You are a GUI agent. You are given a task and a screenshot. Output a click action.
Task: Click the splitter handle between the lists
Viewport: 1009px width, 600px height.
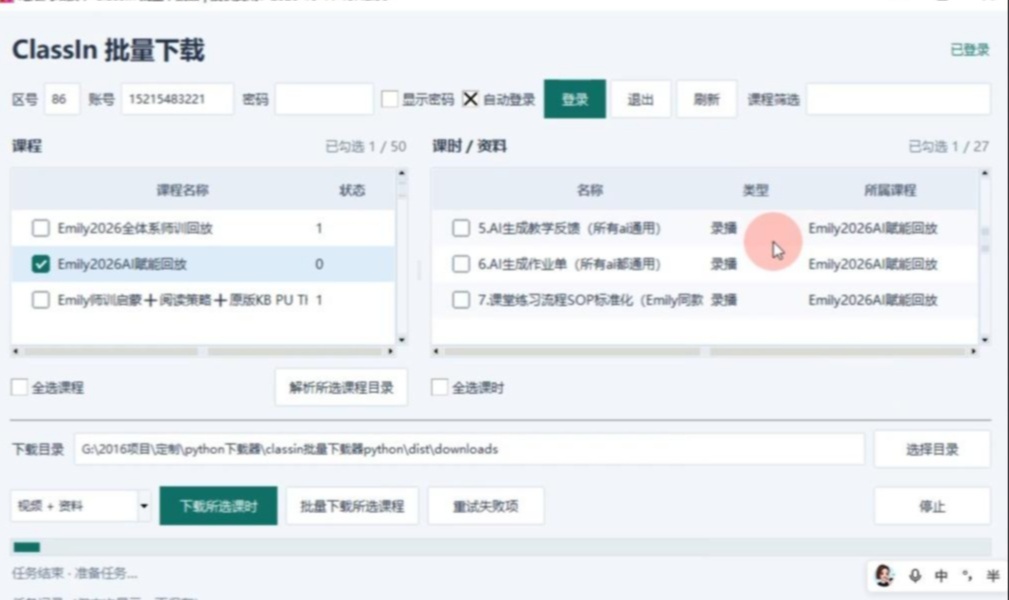(x=418, y=270)
